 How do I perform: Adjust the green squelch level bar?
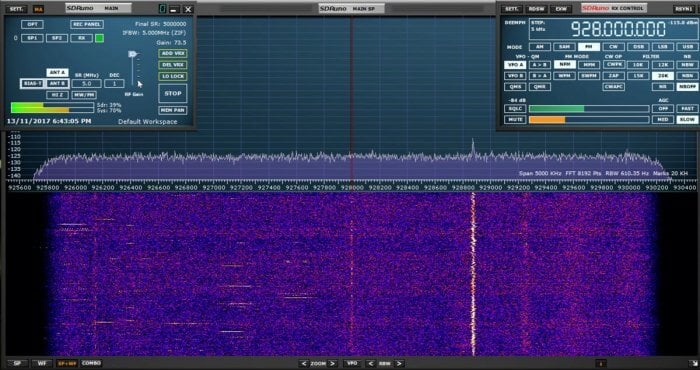589,108
